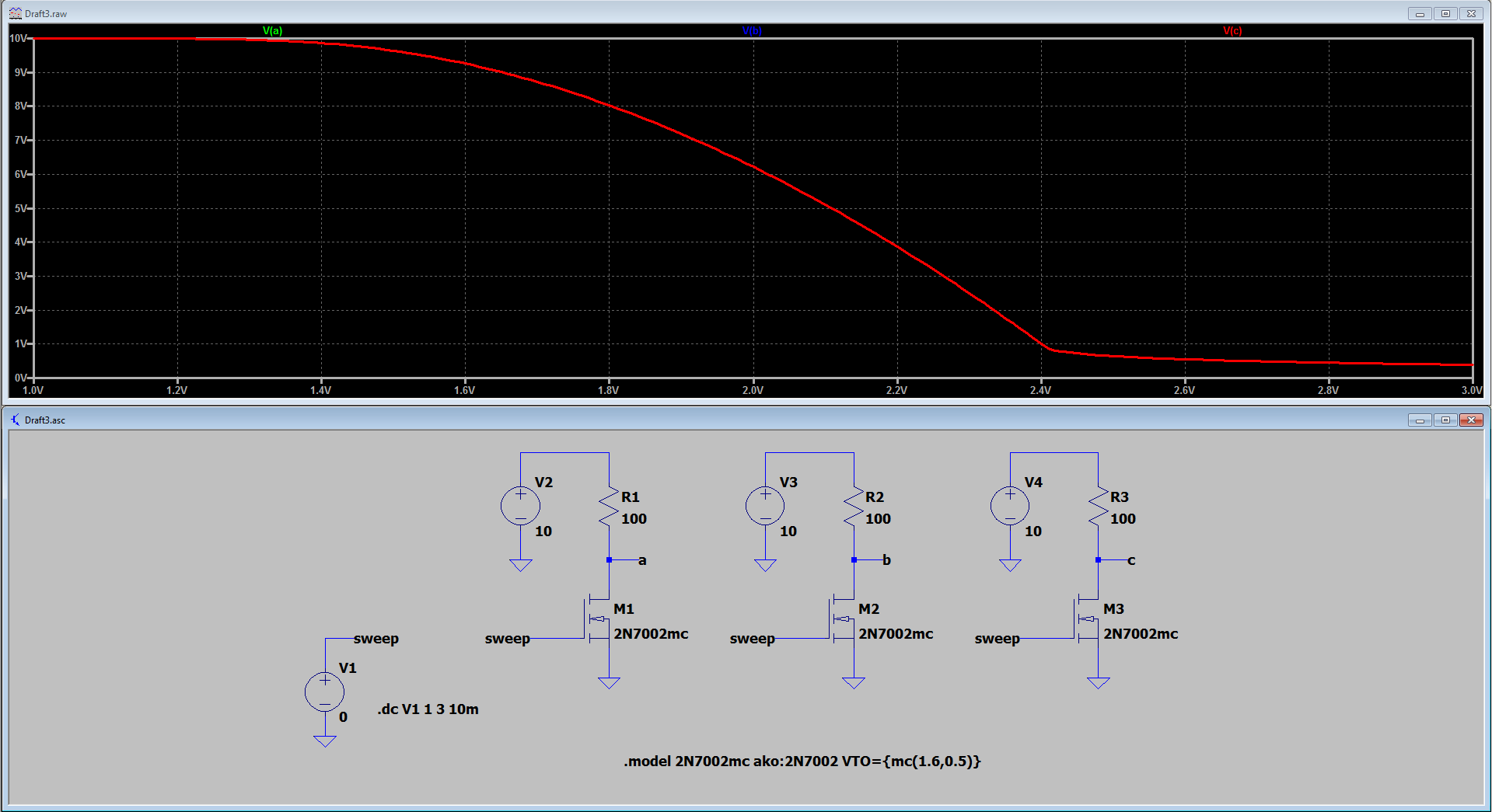Select MOSFET M3 symbol
Image resolution: width=1492 pixels, height=812 pixels.
tap(1086, 619)
